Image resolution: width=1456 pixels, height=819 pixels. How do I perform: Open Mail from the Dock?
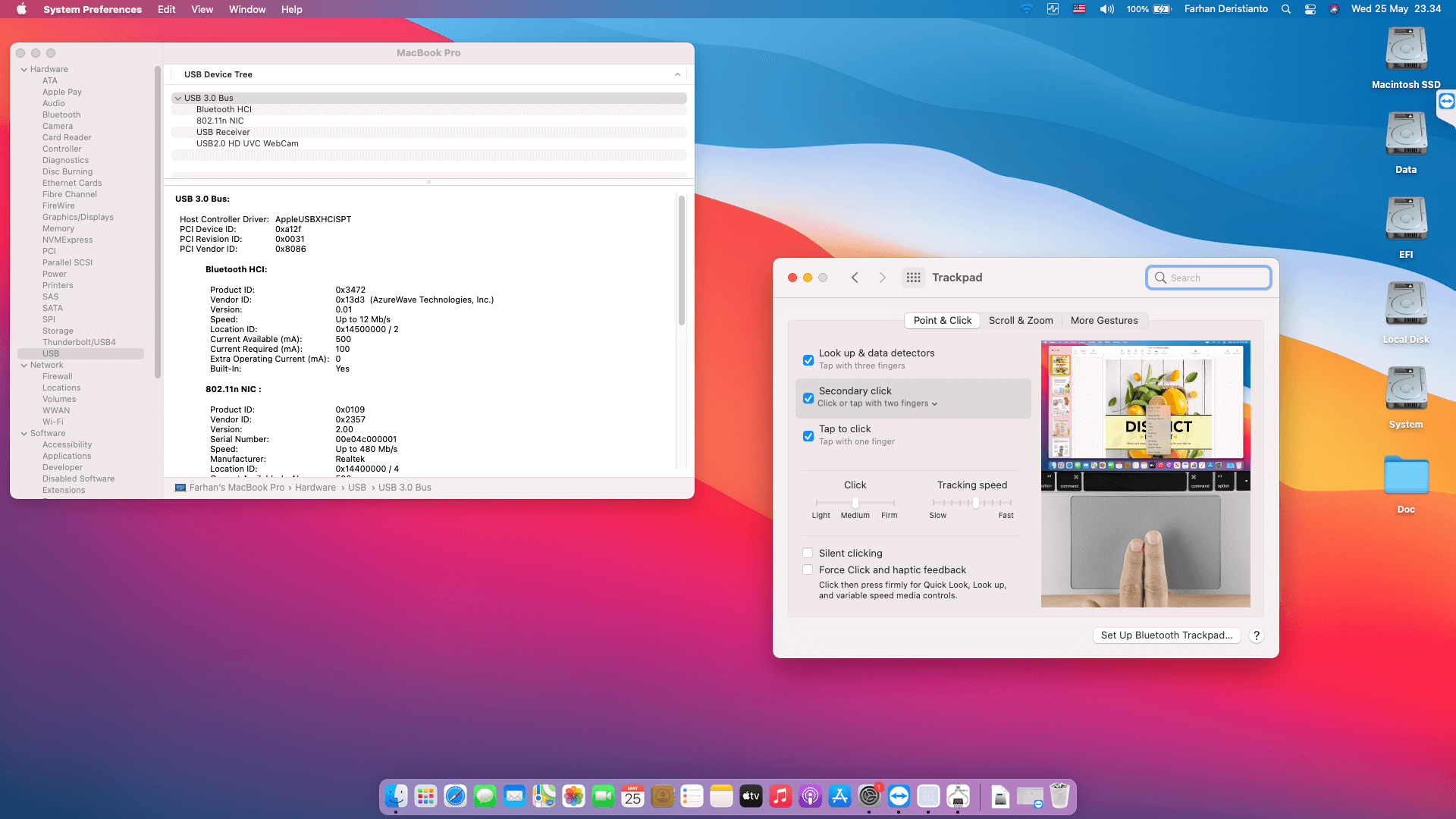coord(514,796)
